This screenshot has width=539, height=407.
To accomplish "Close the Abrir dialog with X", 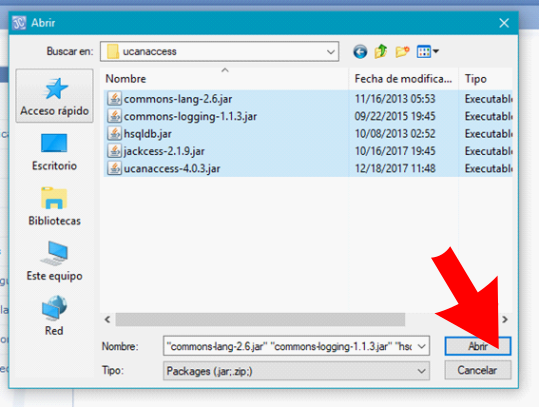I will [x=504, y=23].
